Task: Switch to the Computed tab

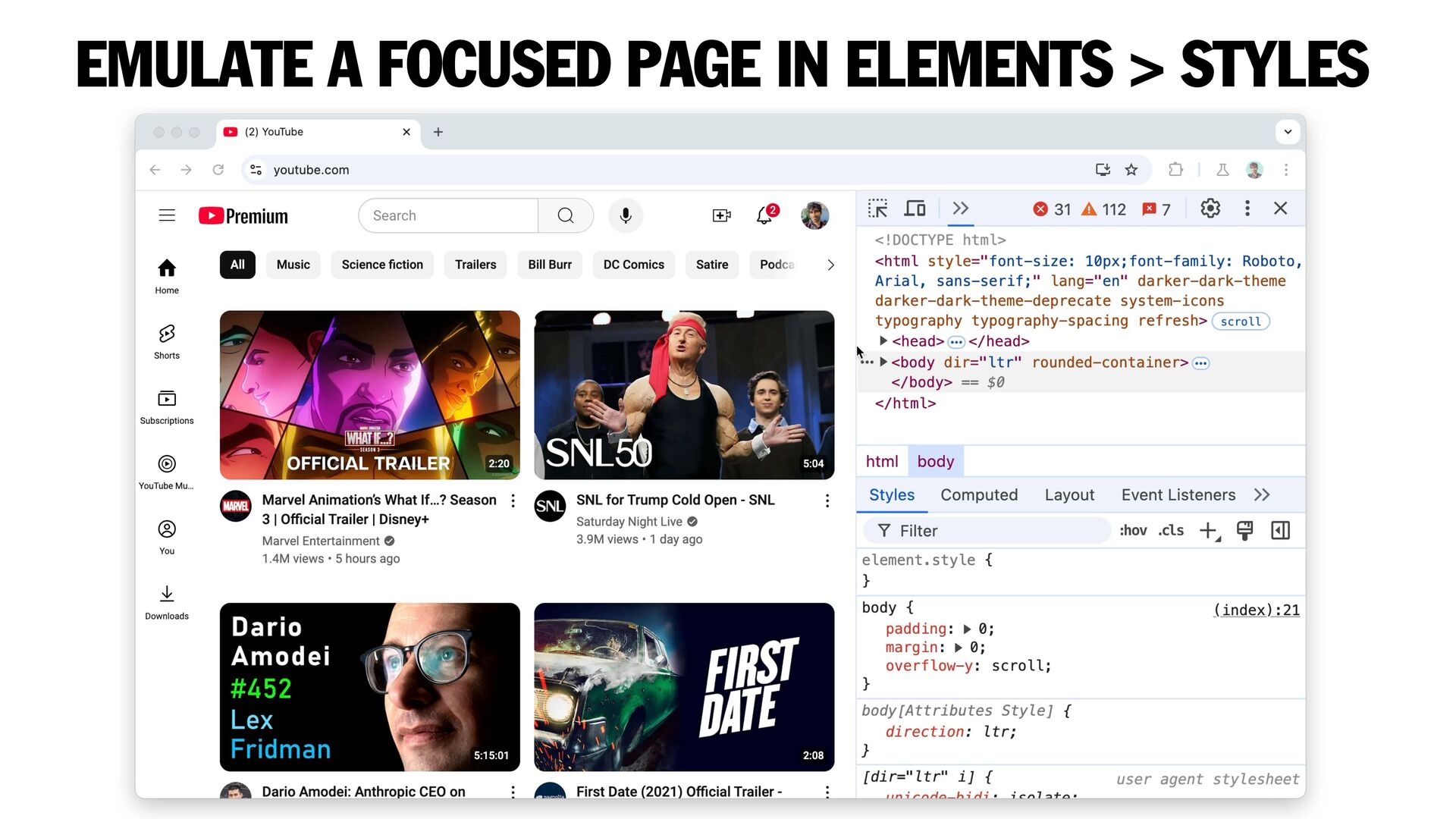Action: [979, 495]
